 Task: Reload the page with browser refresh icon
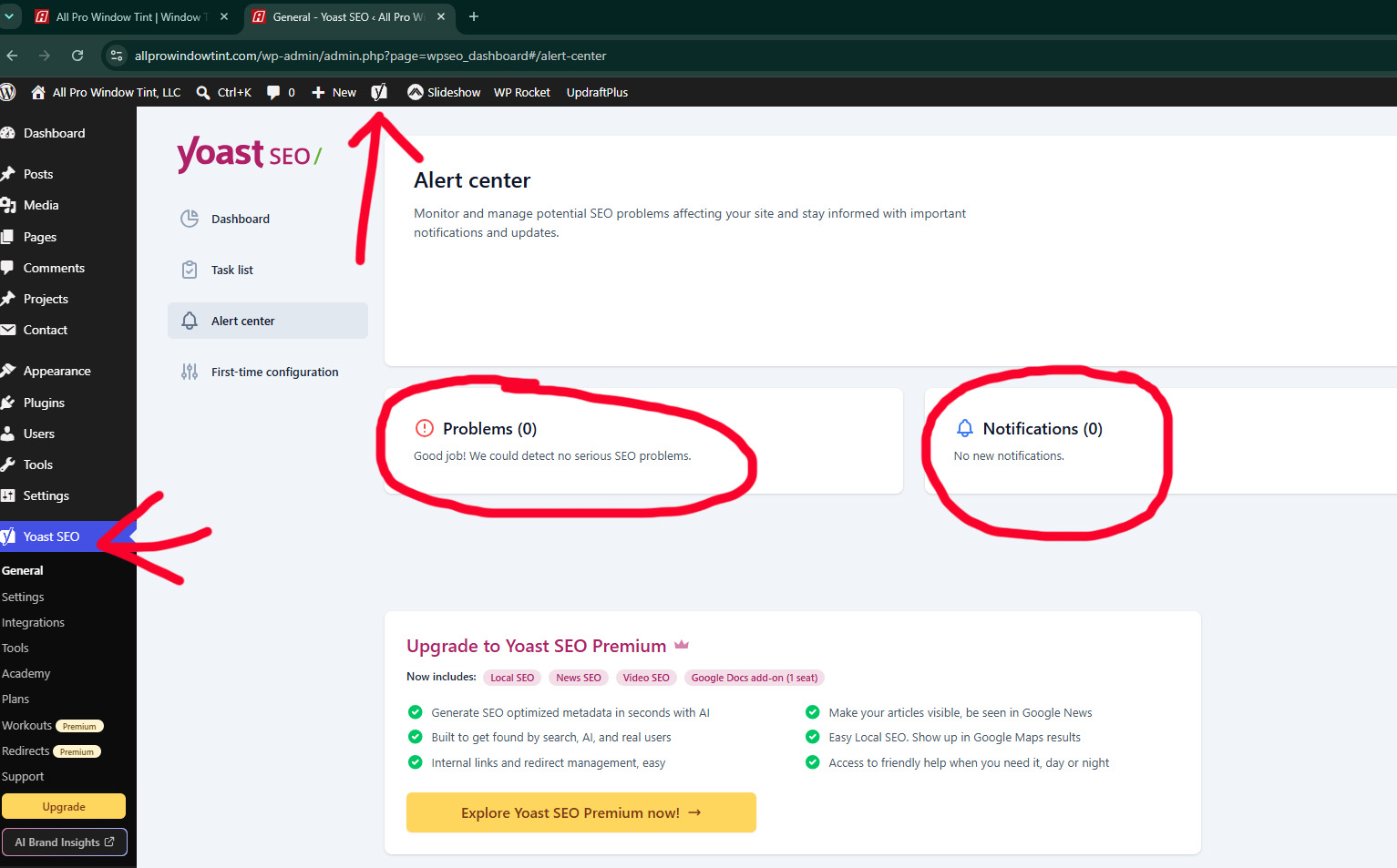coord(77,56)
